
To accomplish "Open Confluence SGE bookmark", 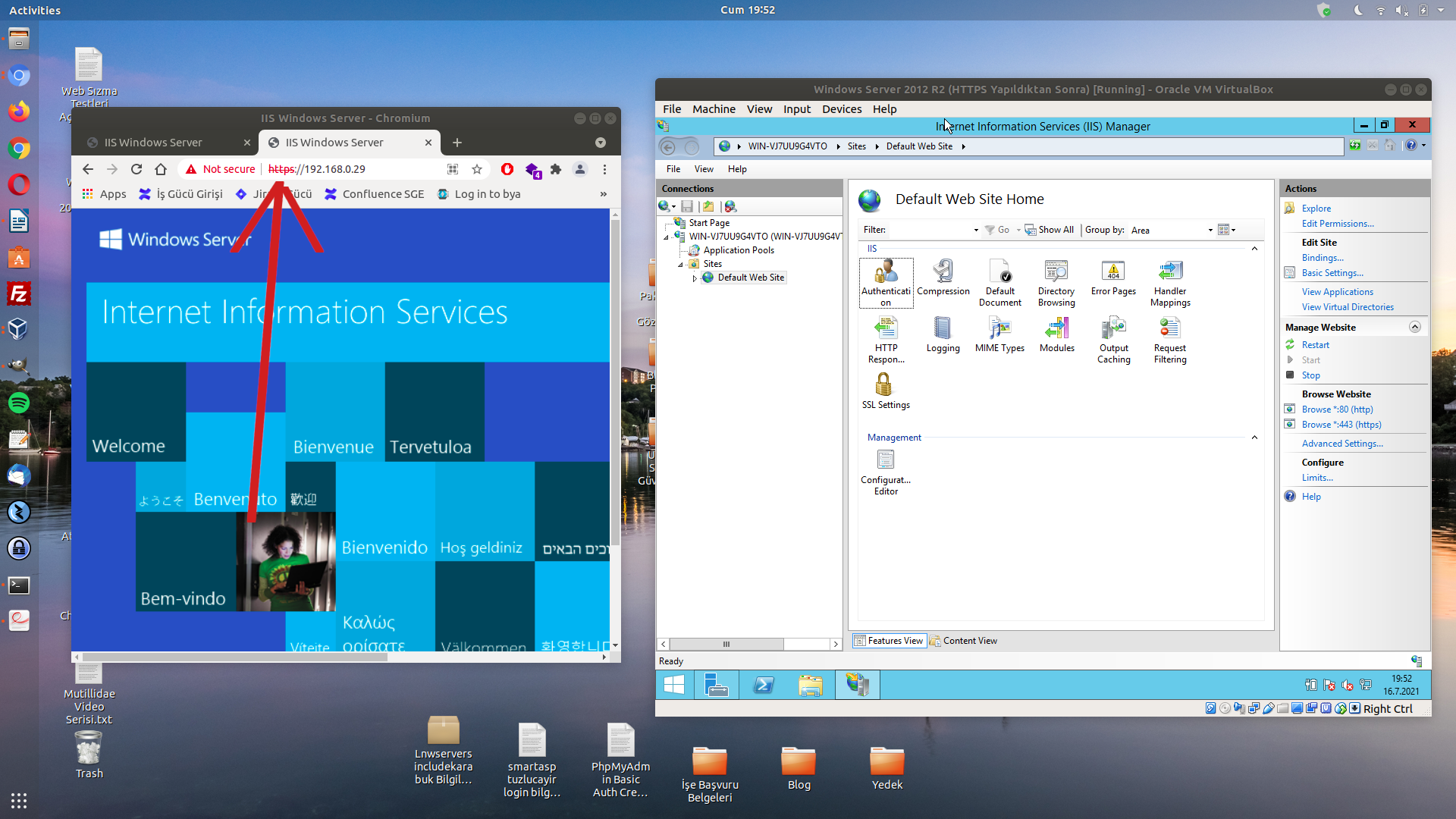I will [375, 194].
